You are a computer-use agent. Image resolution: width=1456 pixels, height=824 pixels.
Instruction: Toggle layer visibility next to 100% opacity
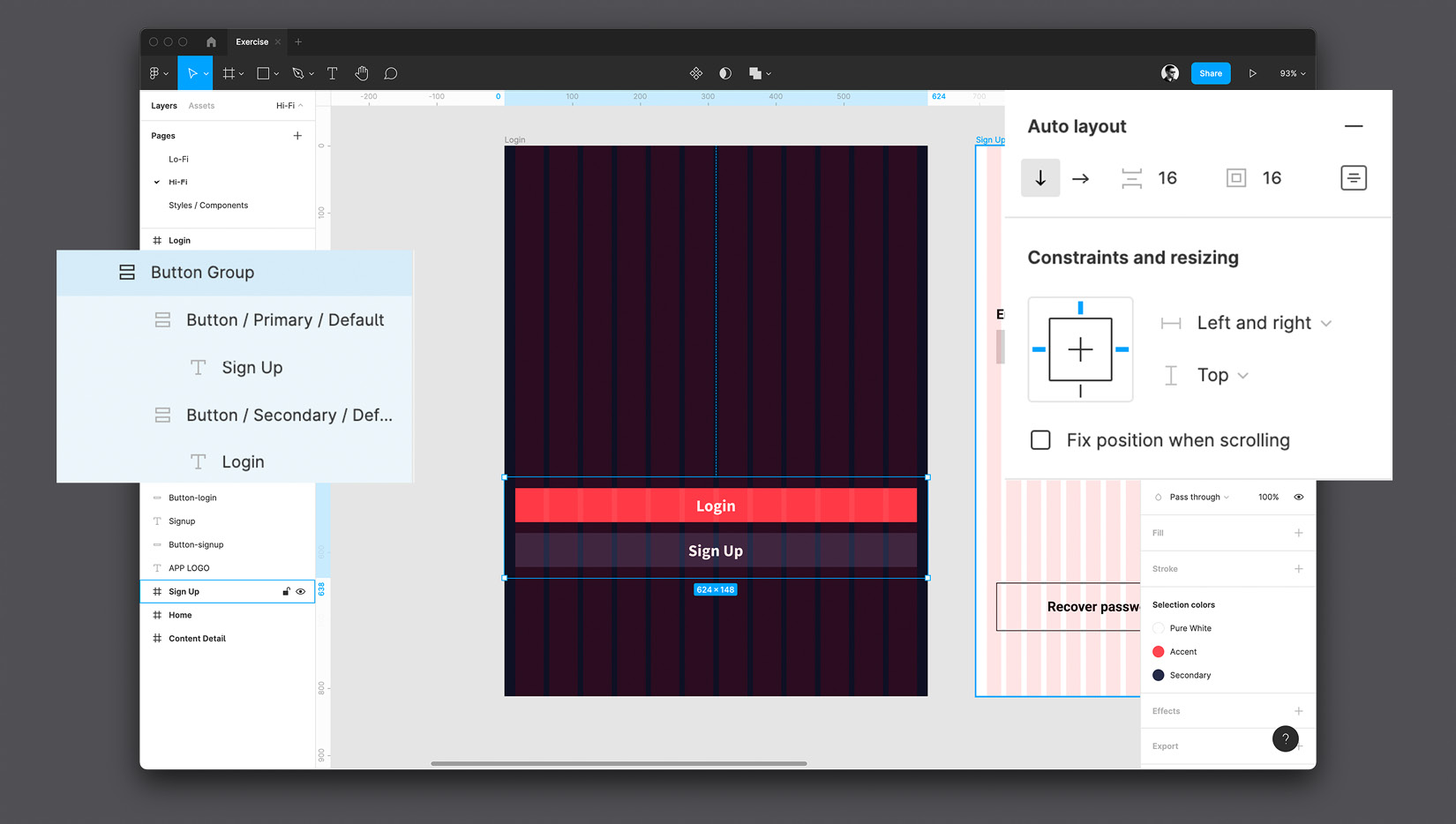click(x=1298, y=497)
